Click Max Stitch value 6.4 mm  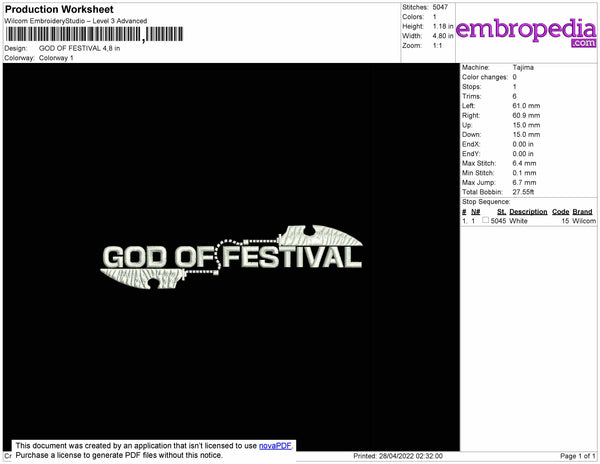524,163
